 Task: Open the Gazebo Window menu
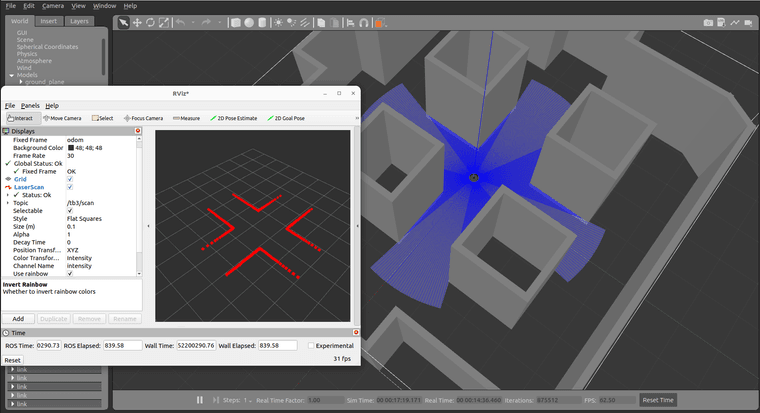pos(104,6)
